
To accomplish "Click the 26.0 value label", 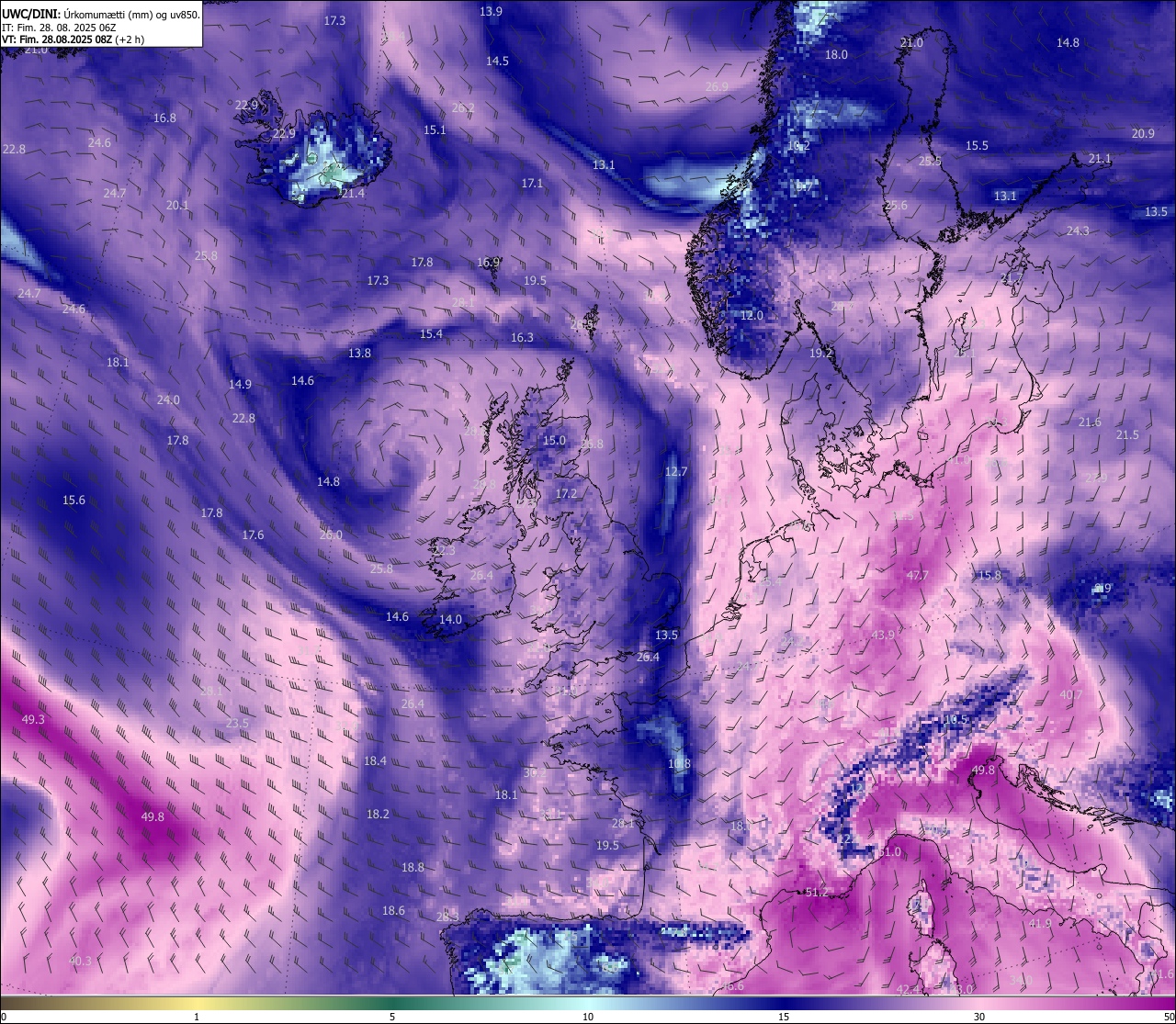I will [x=331, y=535].
